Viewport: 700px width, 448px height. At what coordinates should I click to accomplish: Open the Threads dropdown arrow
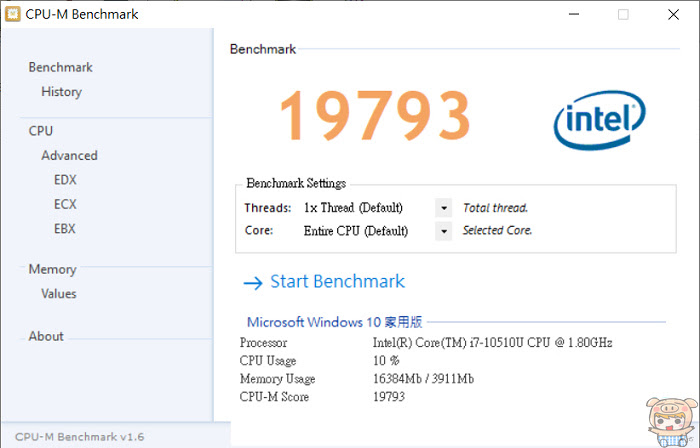(x=444, y=208)
